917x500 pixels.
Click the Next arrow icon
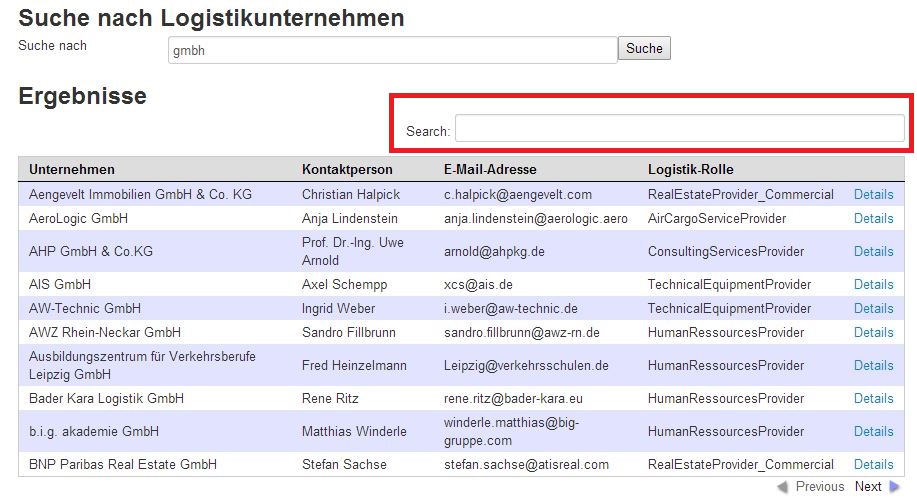[x=894, y=487]
